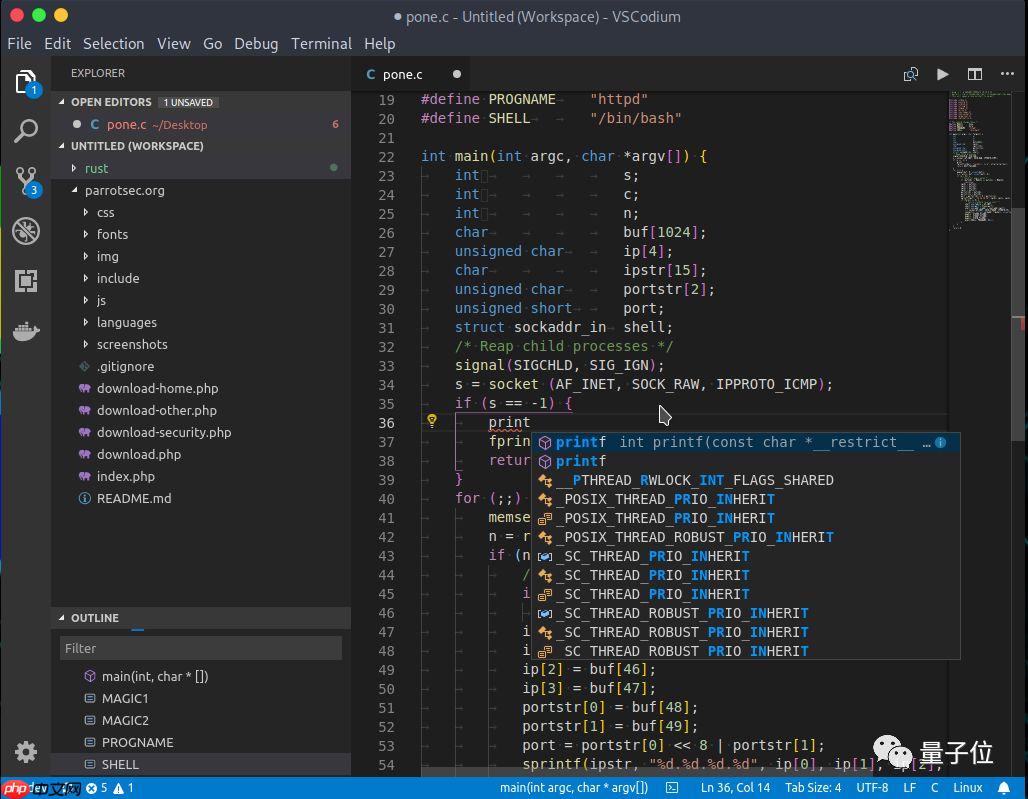Click the Docker whale icon in the sidebar
The width and height of the screenshot is (1028, 799).
click(26, 331)
